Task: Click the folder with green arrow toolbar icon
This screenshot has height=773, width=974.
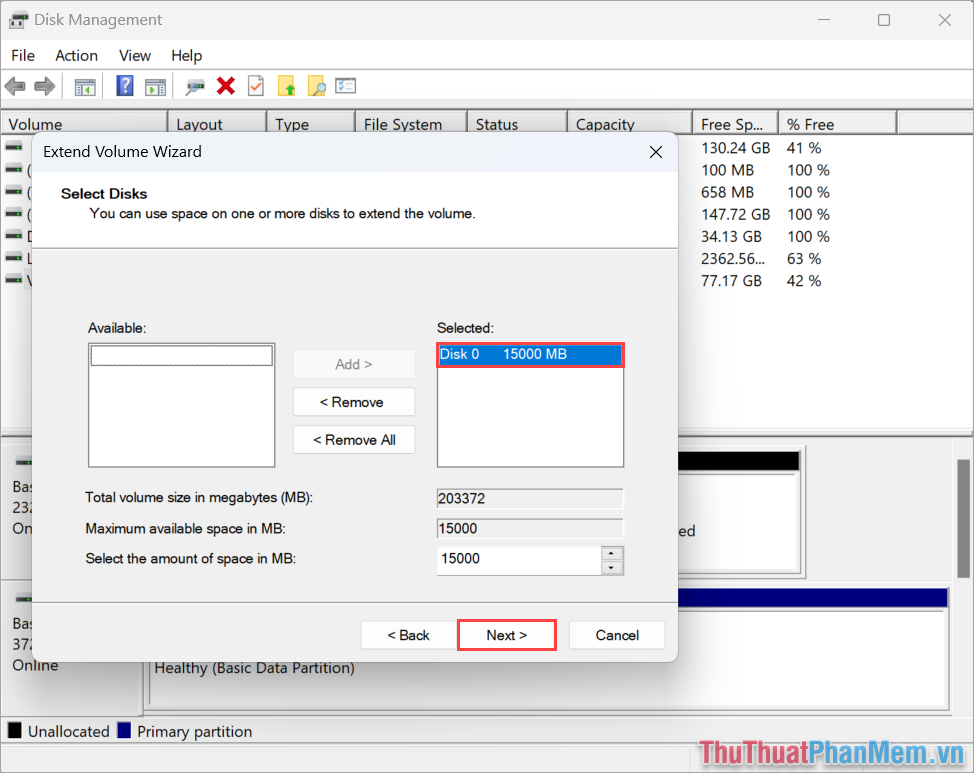Action: (x=287, y=86)
